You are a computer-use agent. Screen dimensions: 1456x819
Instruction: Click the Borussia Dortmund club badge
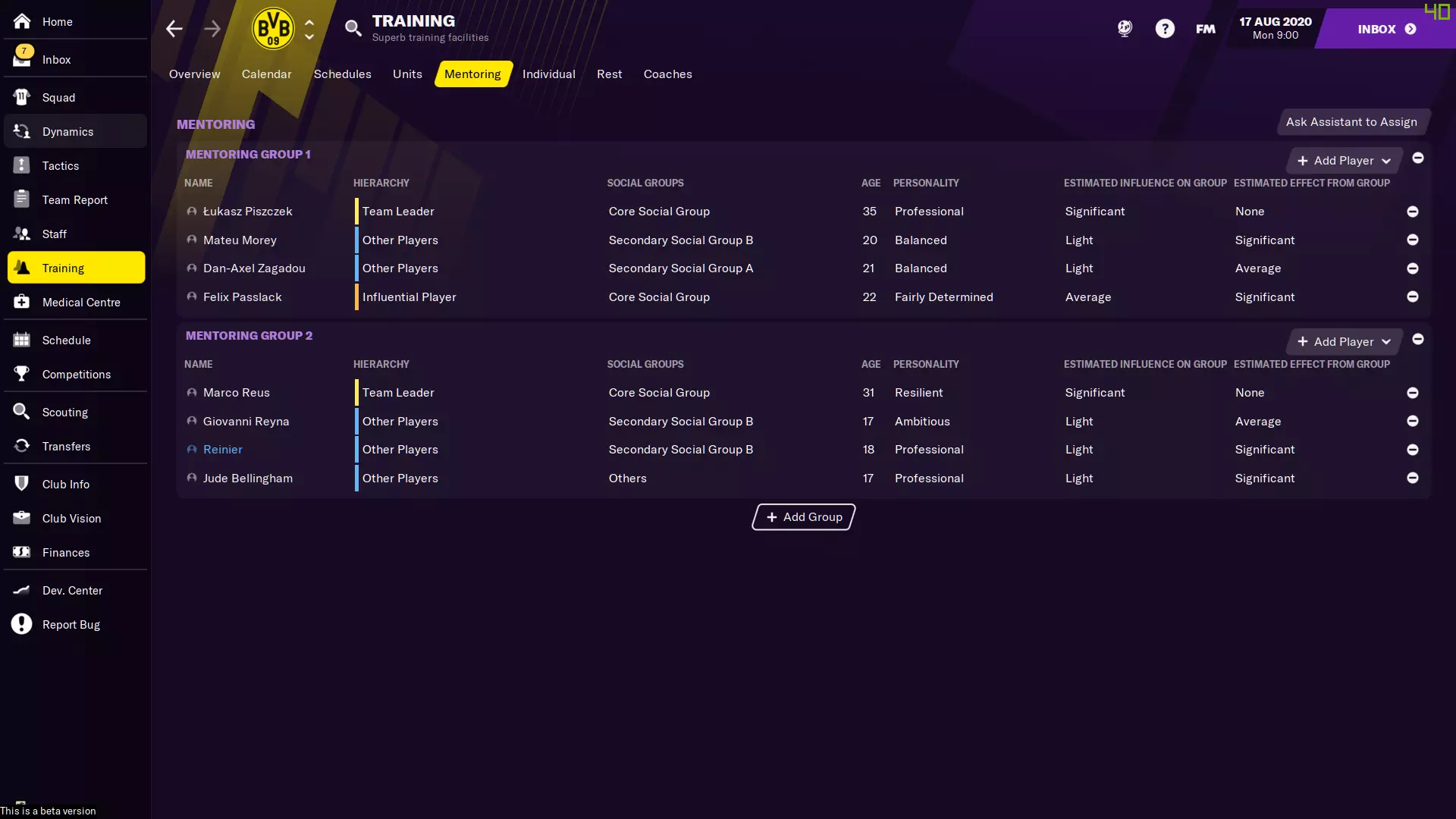click(273, 29)
